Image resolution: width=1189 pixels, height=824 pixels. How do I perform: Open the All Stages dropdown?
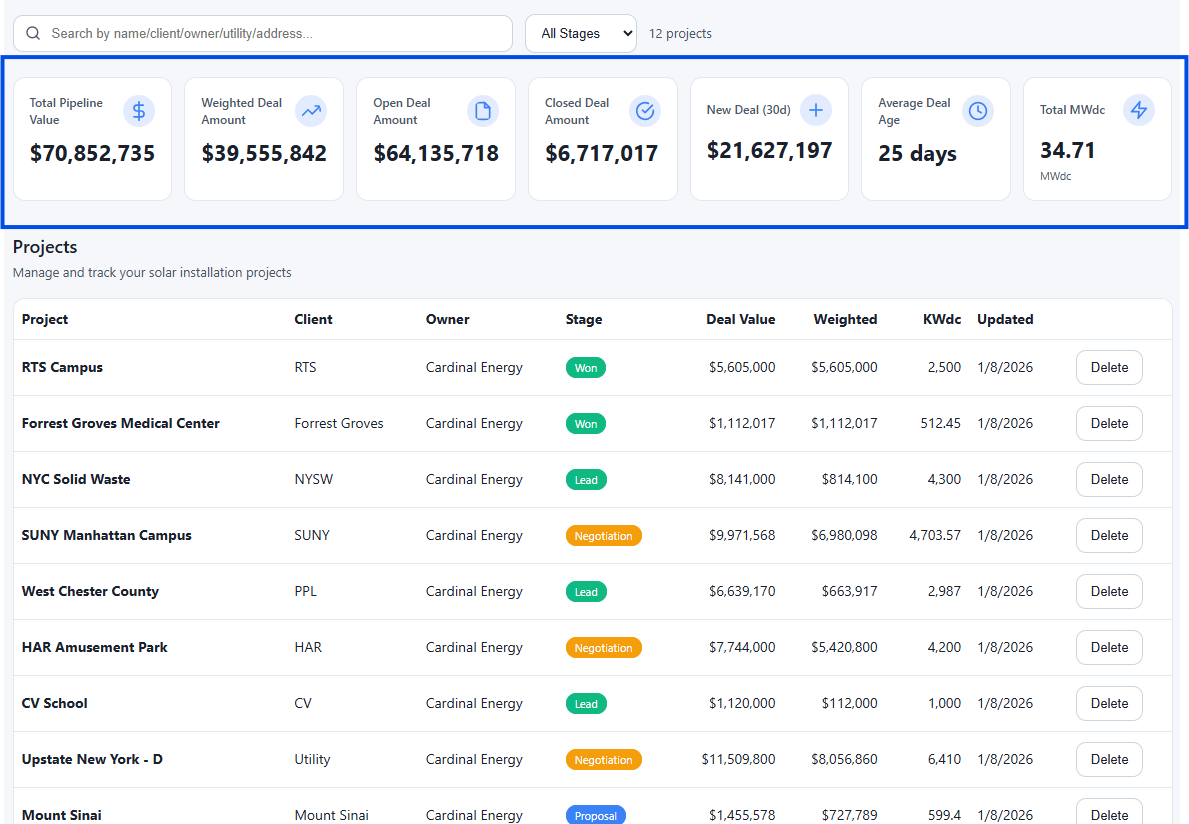click(581, 33)
